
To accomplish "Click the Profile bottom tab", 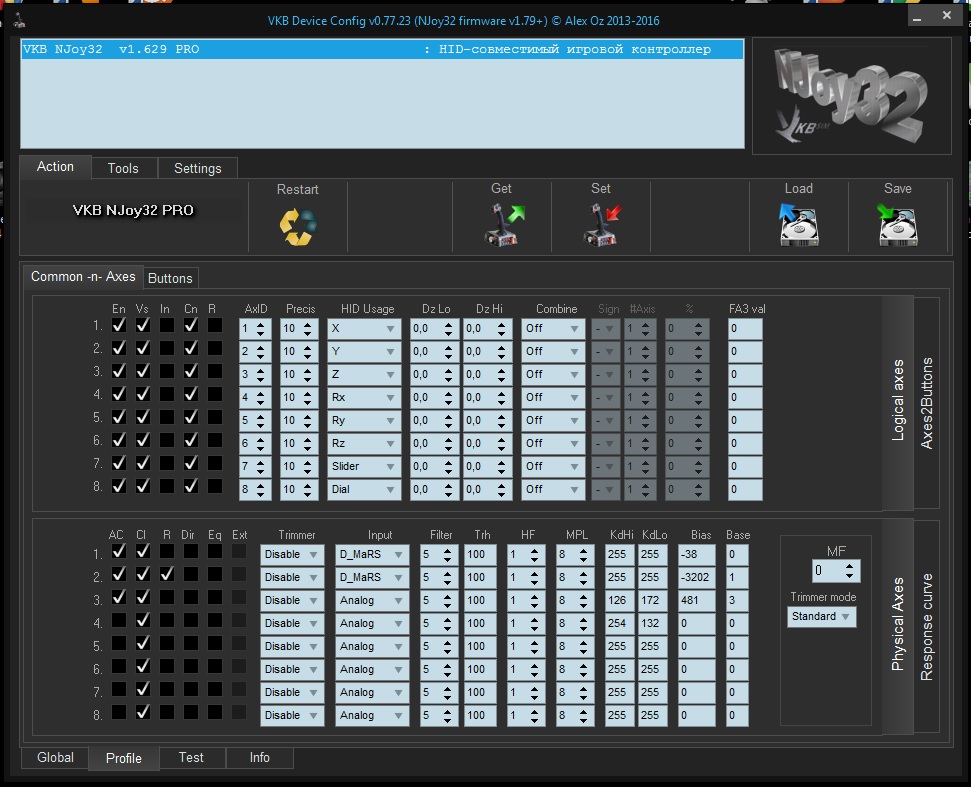I will [124, 759].
